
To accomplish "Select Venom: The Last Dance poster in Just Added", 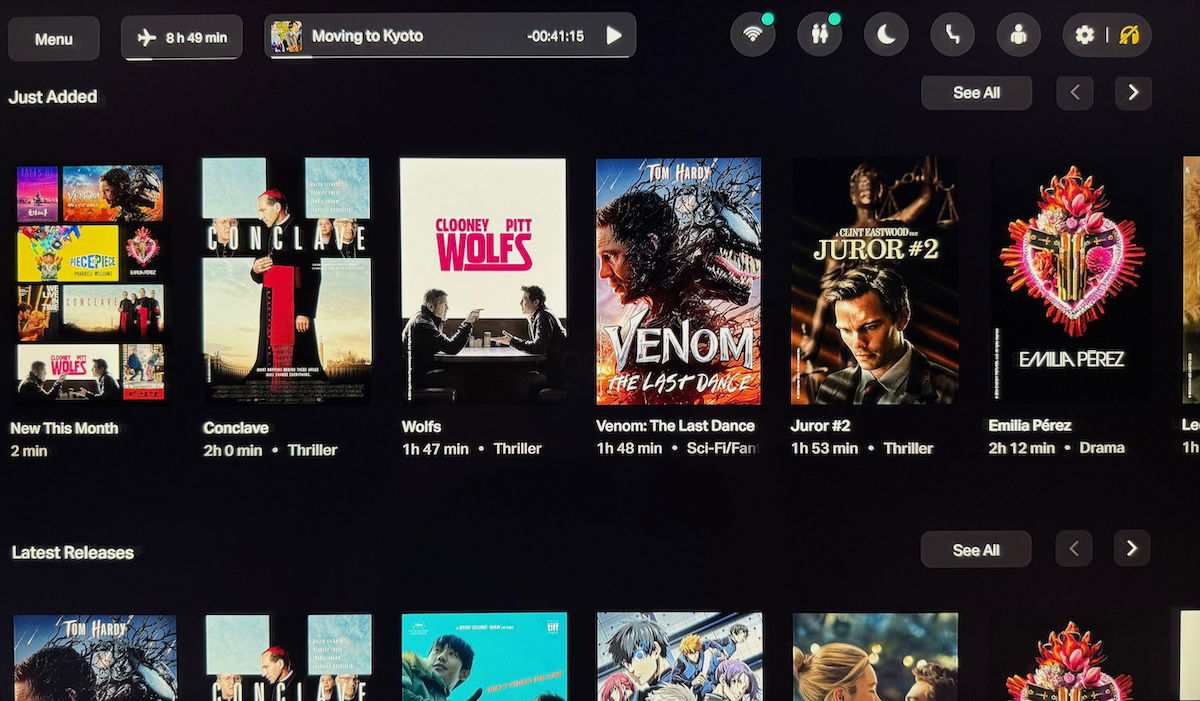I will pyautogui.click(x=678, y=280).
